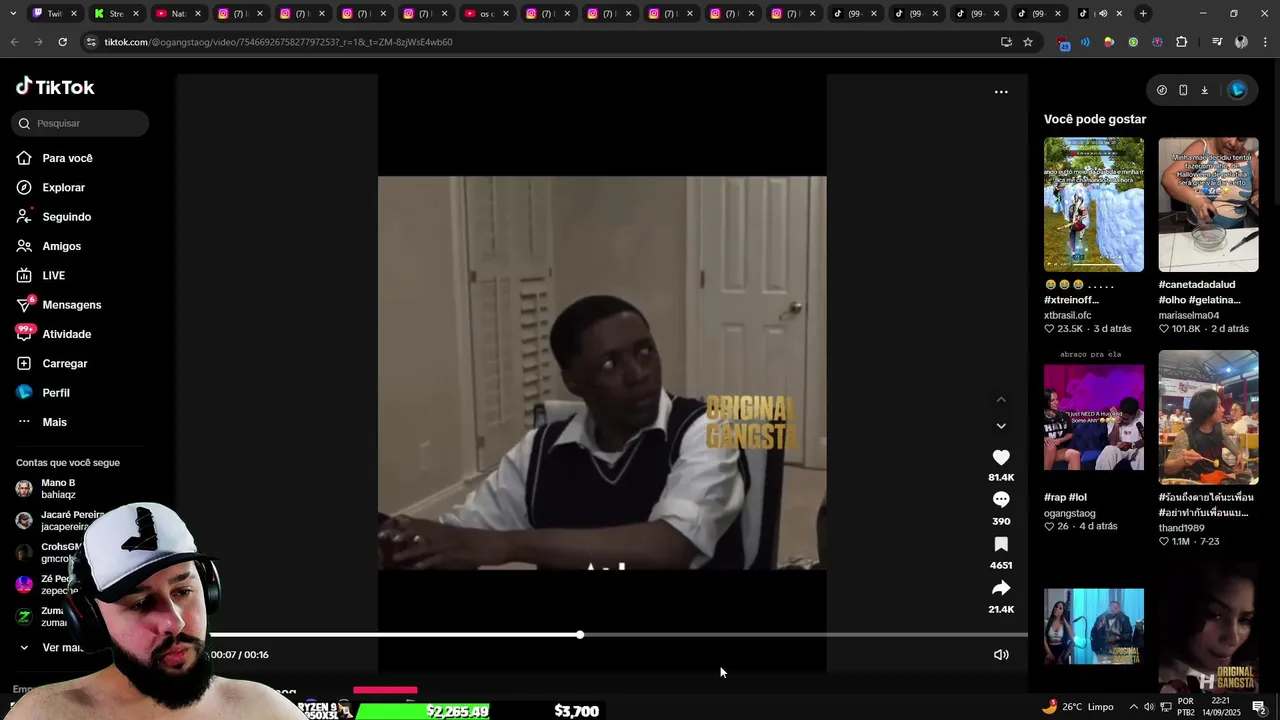The height and width of the screenshot is (720, 1280).
Task: Open the media controls icon in browser toolbar
Action: pyautogui.click(x=1217, y=42)
